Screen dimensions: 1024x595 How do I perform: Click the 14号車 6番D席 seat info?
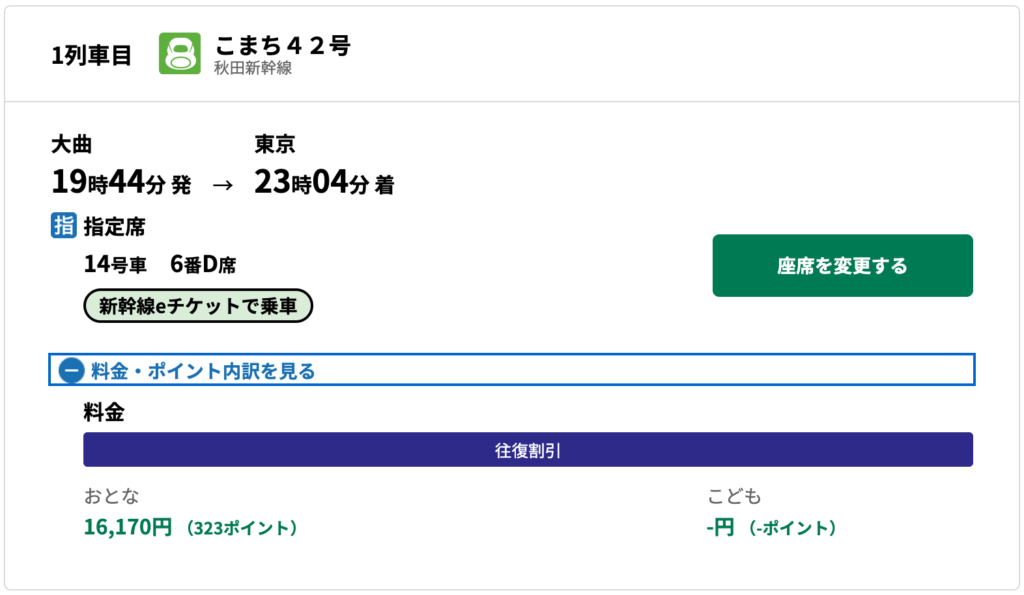(x=160, y=265)
